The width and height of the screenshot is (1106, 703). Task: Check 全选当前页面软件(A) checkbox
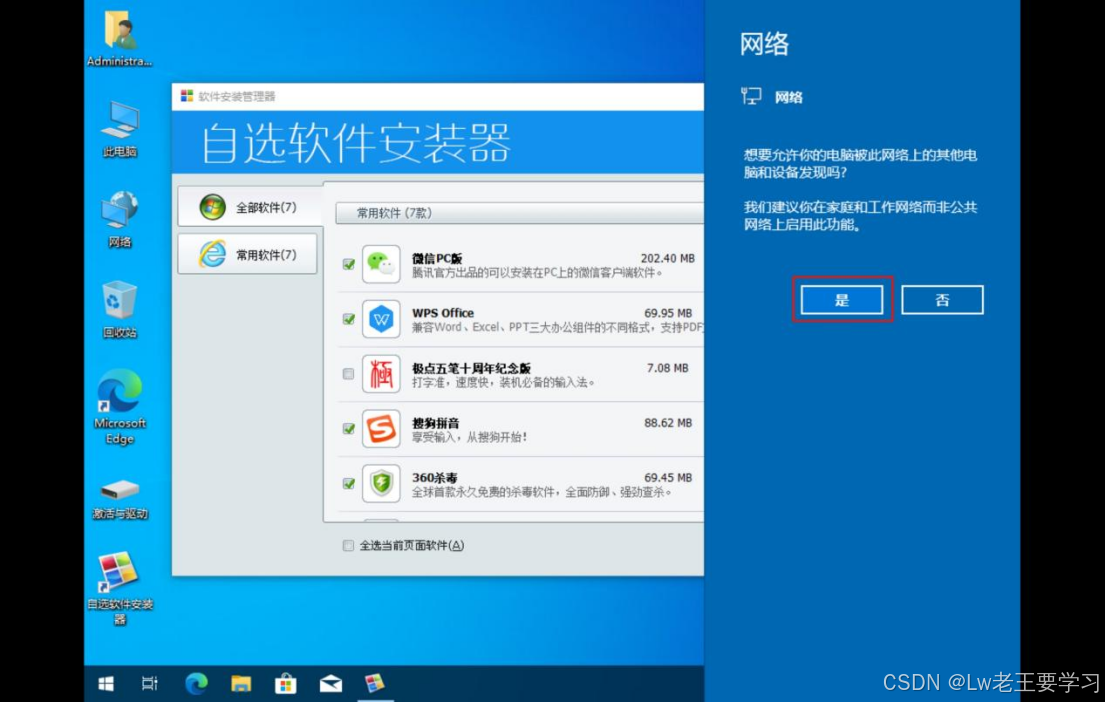348,545
